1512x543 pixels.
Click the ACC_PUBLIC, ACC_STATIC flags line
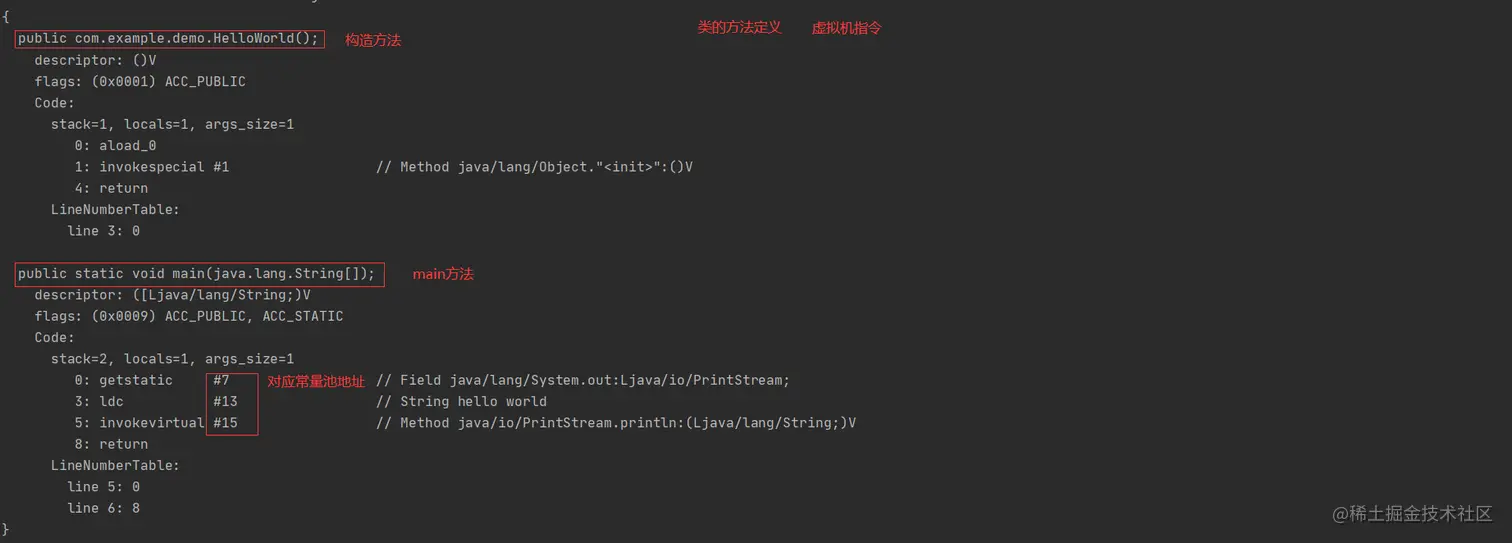(x=189, y=316)
